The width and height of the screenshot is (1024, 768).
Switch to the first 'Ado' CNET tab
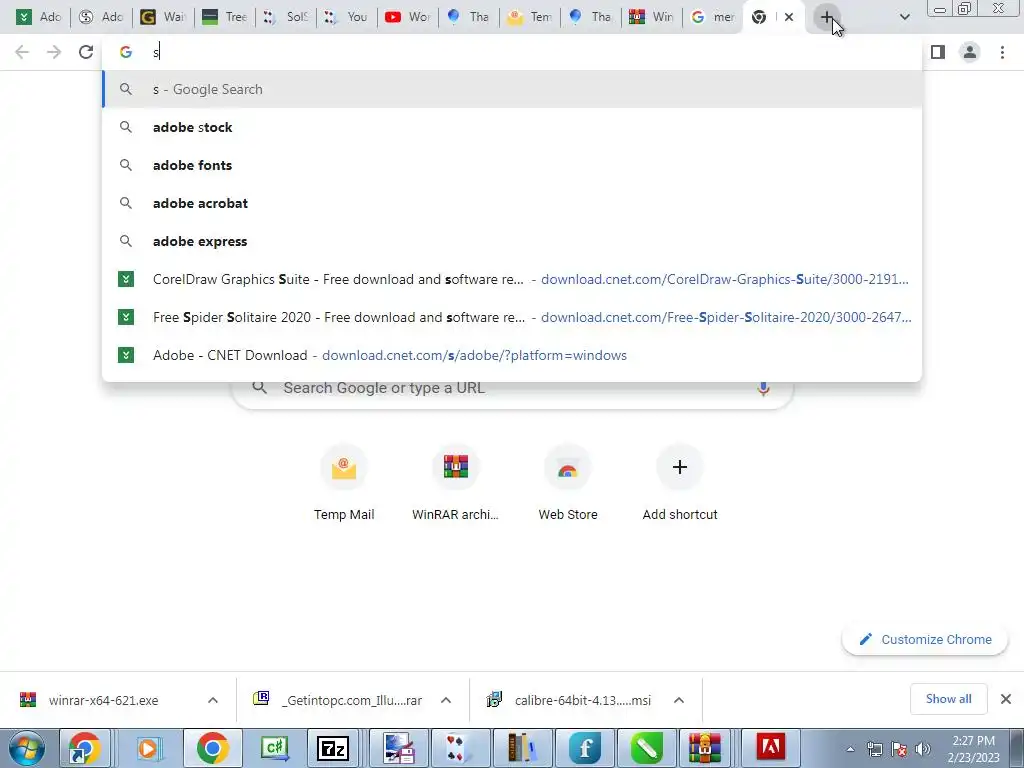coord(40,17)
